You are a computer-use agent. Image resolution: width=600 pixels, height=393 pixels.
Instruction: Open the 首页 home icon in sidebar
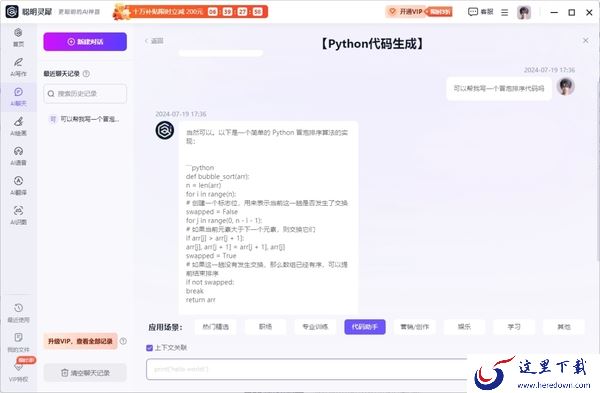(18, 37)
